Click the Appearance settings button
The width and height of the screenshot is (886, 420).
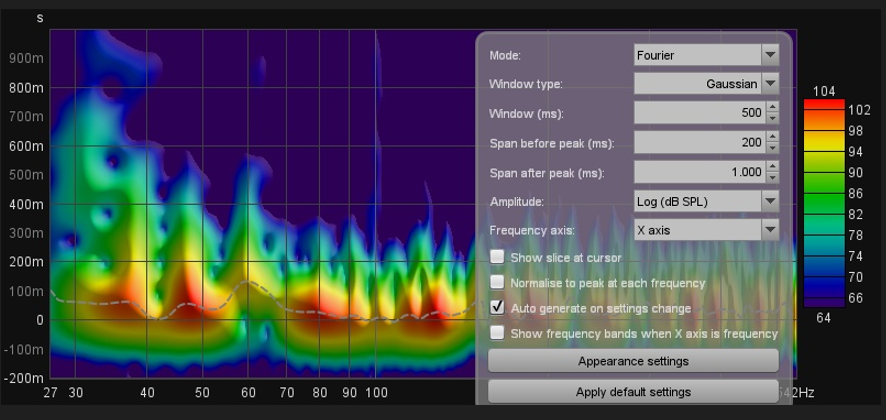pyautogui.click(x=633, y=361)
